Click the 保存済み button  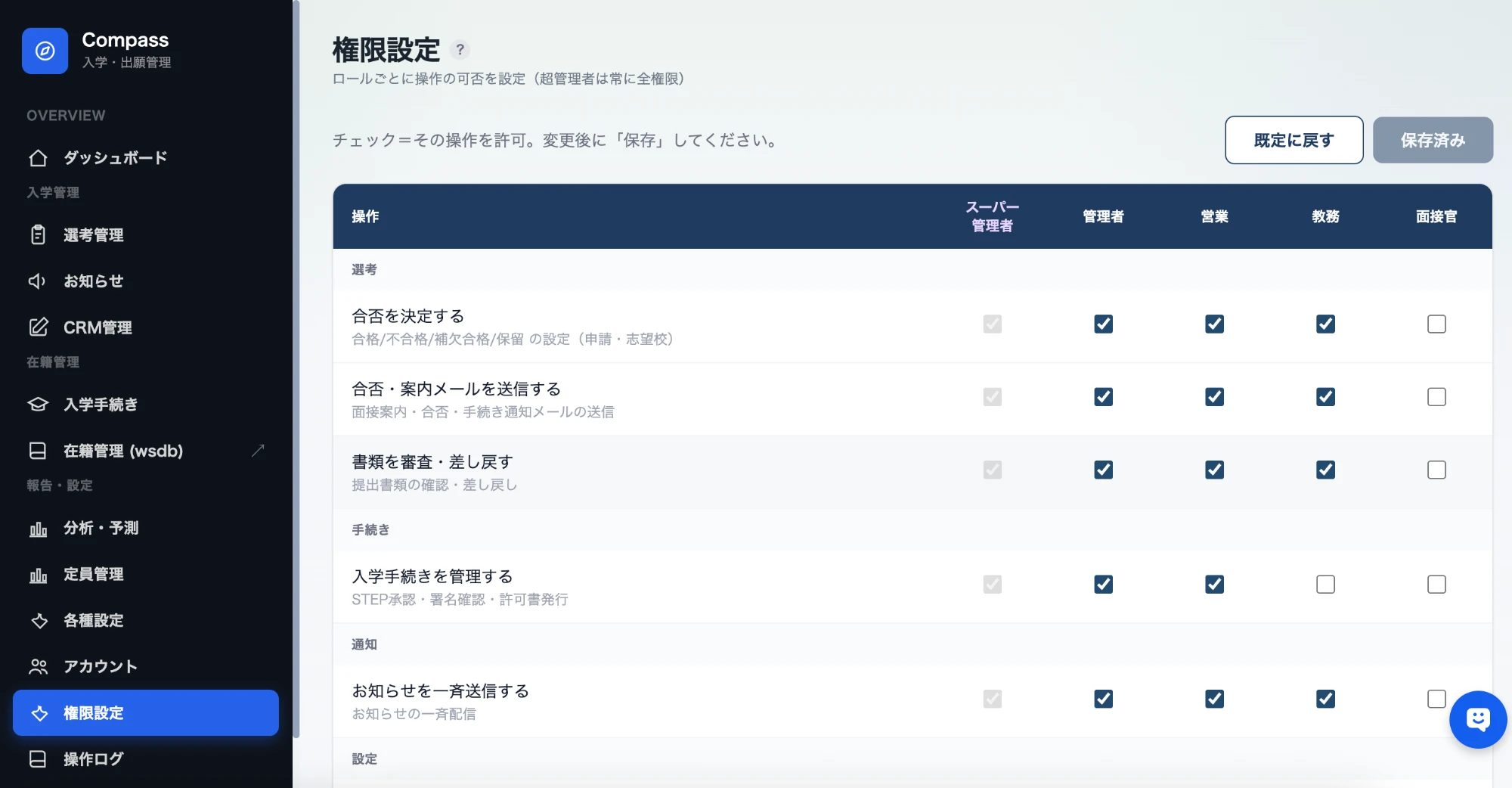(1433, 140)
